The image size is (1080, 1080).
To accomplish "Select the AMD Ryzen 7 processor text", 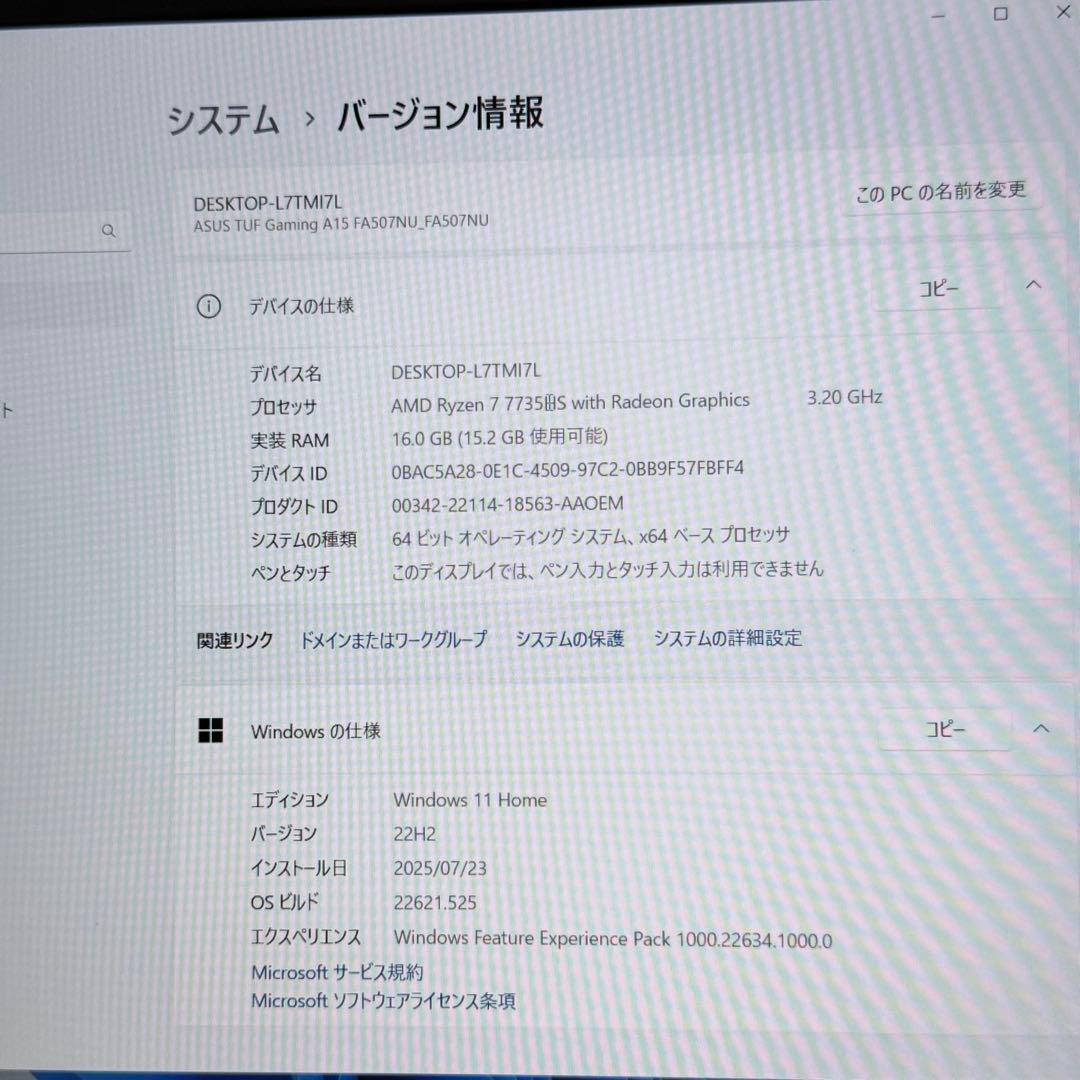I will 570,402.
